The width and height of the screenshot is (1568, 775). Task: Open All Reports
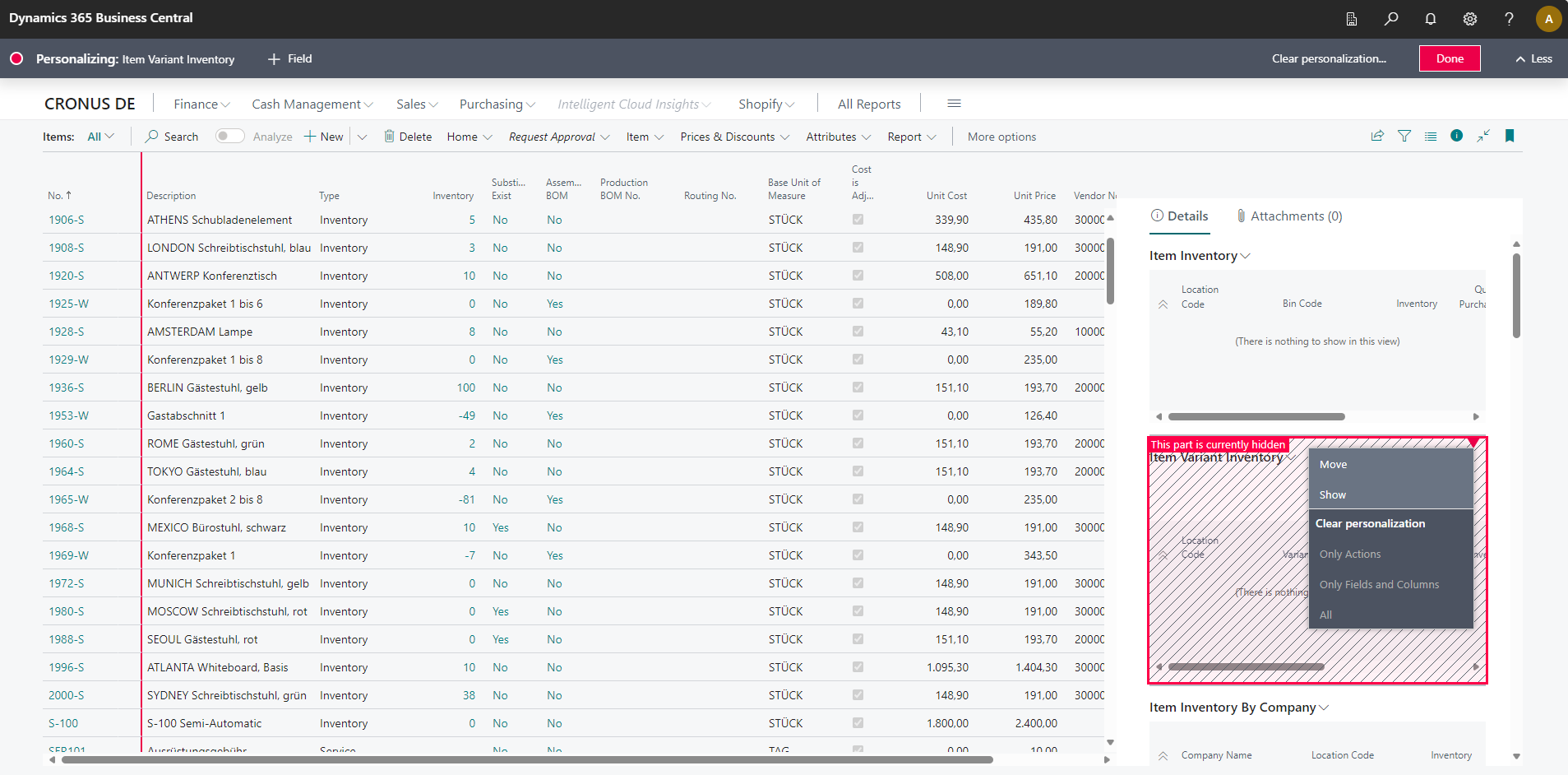tap(869, 104)
